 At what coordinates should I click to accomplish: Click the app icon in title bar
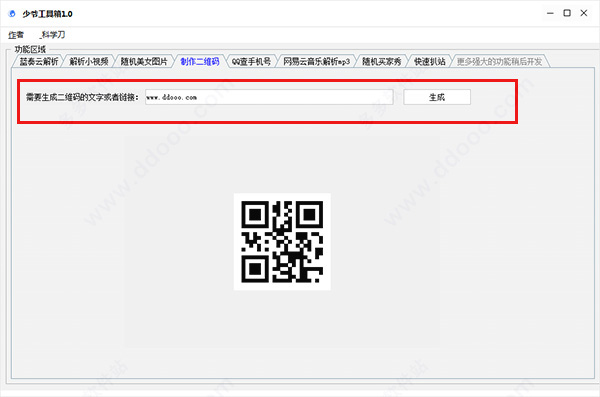(x=12, y=14)
